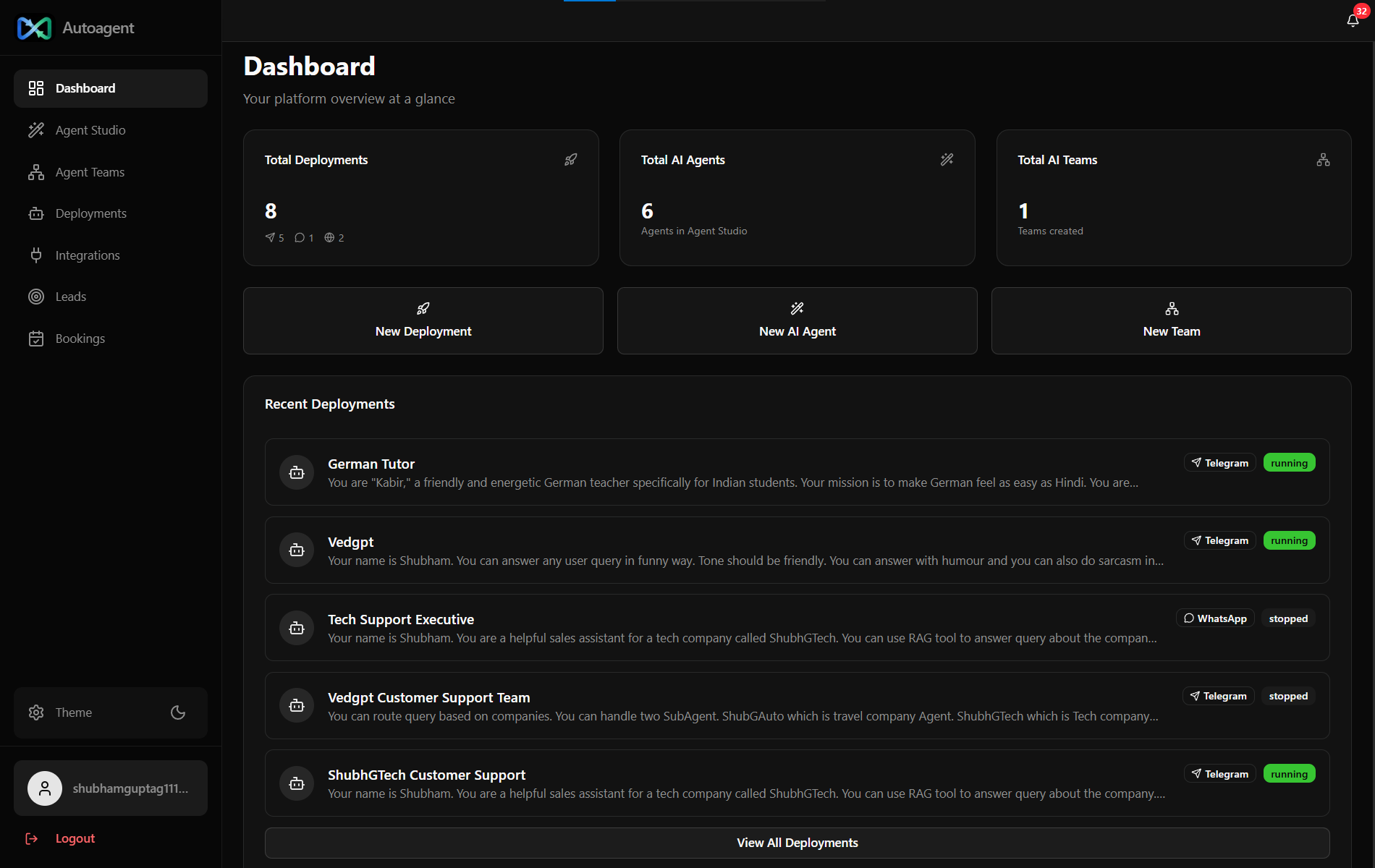The width and height of the screenshot is (1375, 868).
Task: Click the user avatar icon
Action: point(45,788)
